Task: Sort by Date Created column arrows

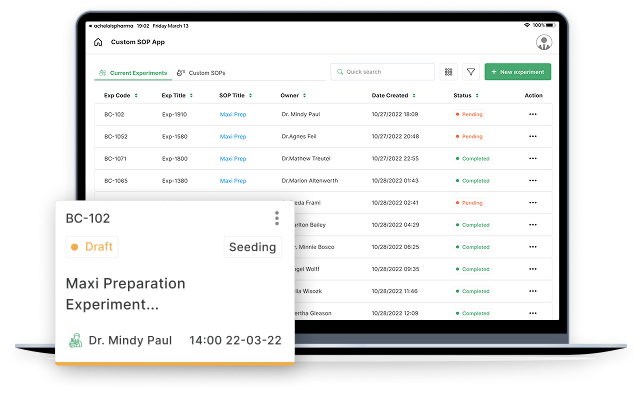Action: (x=414, y=95)
